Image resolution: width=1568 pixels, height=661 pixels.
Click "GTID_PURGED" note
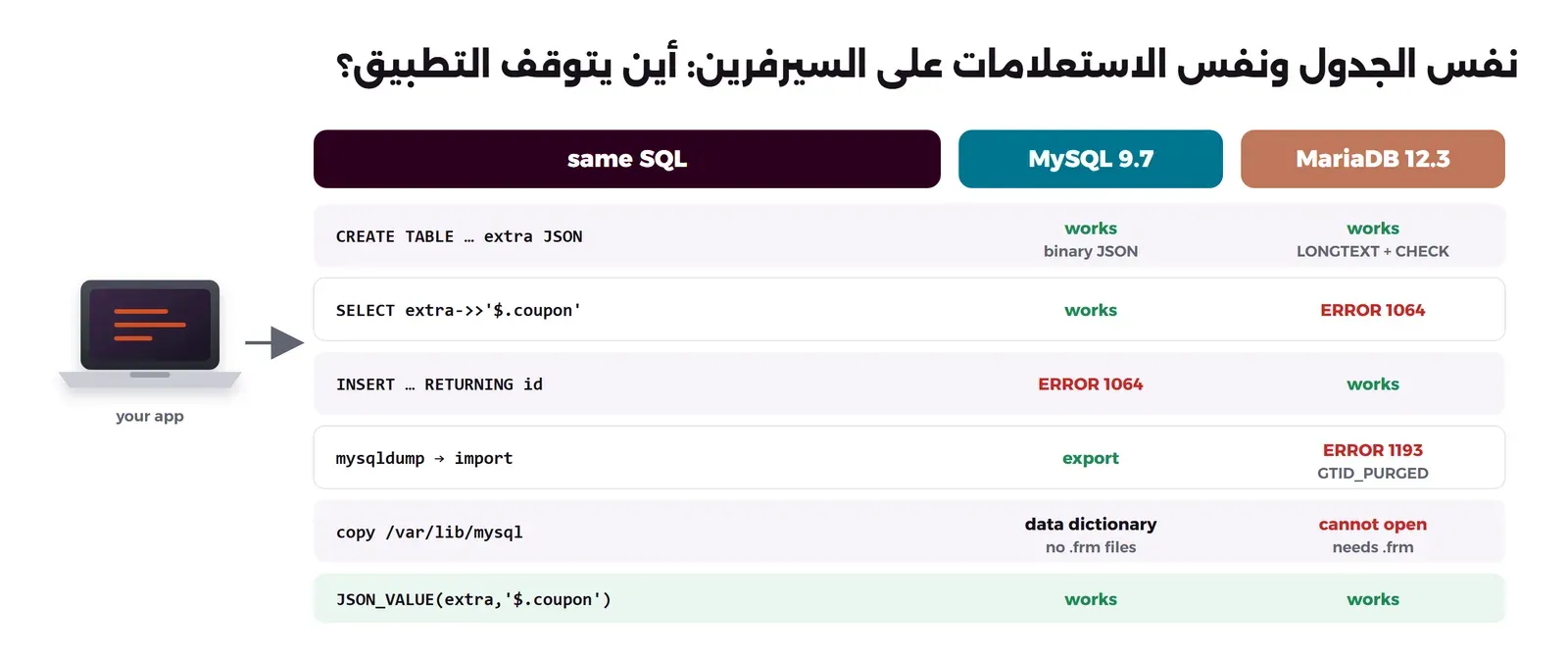tap(1373, 473)
